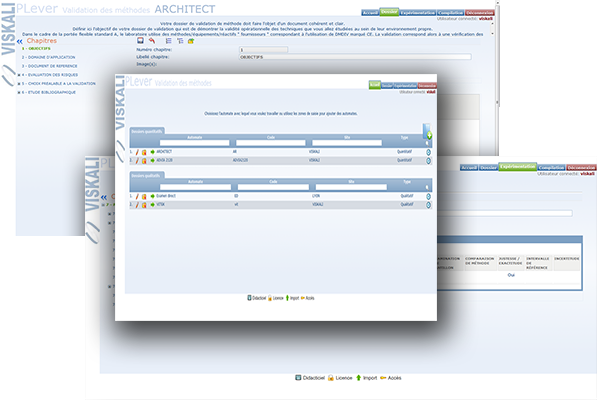The height and width of the screenshot is (400, 597).
Task: Click Didacticiel link in the back window footer
Action: pyautogui.click(x=310, y=378)
